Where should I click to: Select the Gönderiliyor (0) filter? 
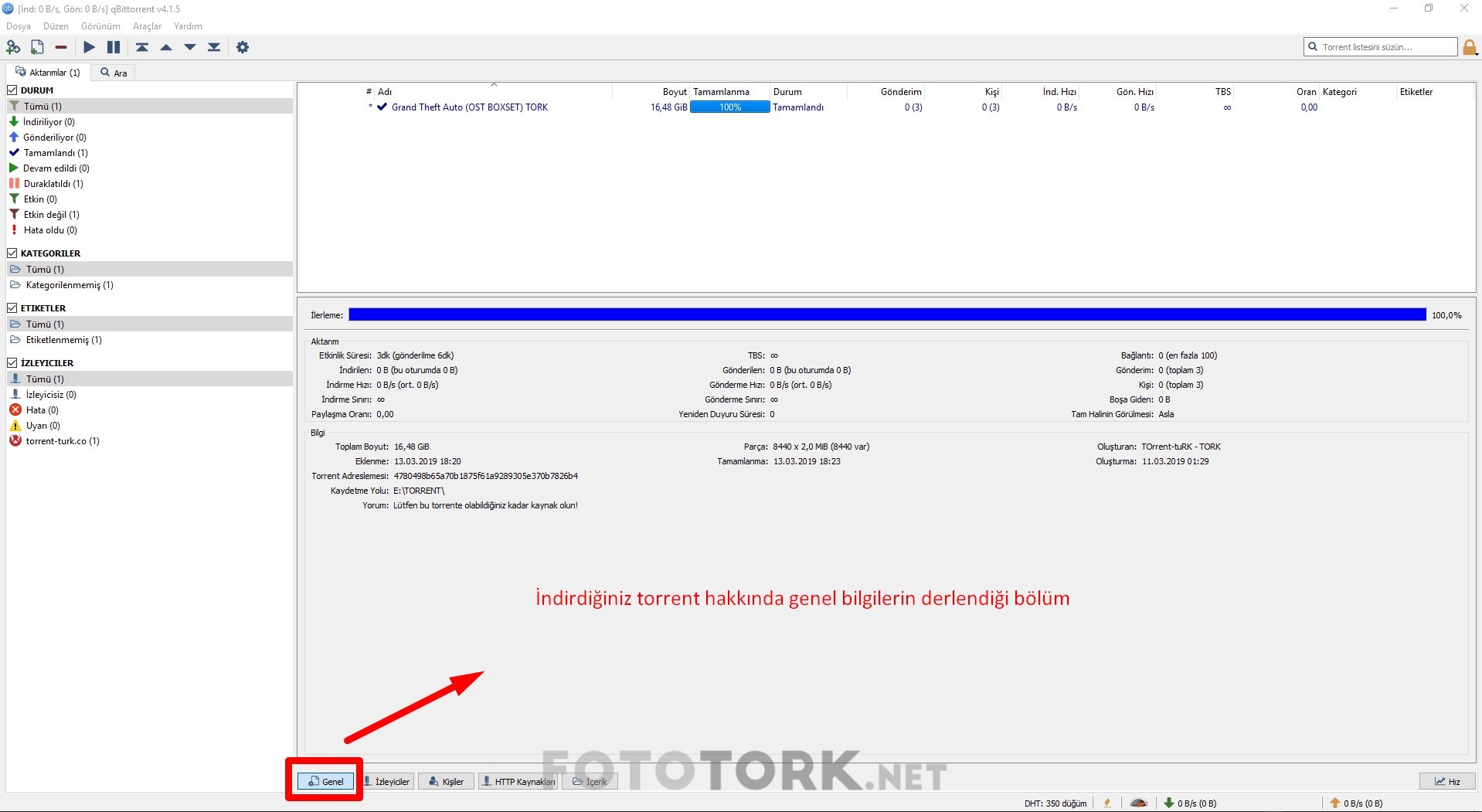[150, 138]
